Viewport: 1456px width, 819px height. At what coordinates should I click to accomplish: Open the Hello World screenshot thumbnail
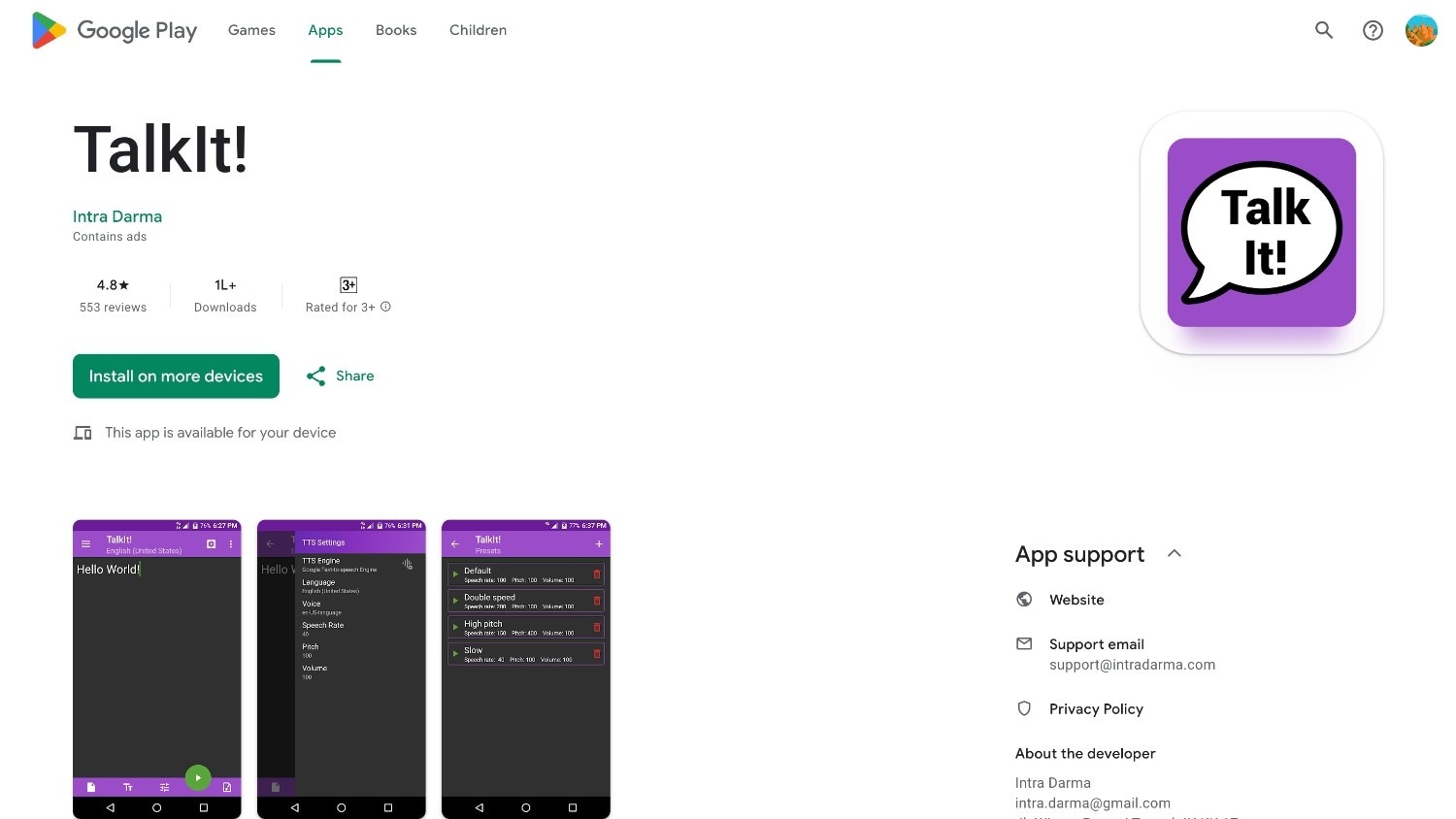click(157, 670)
